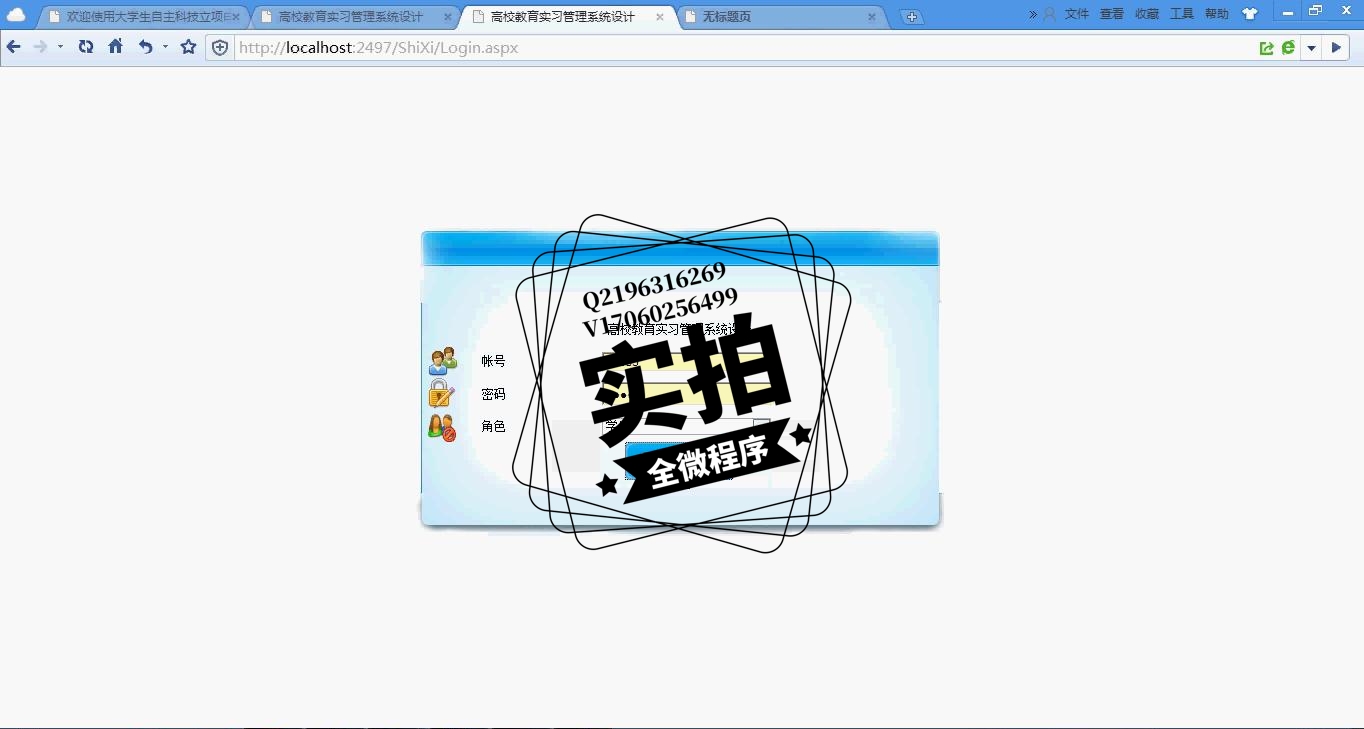The image size is (1364, 729).
Task: Open the 收藏 menu
Action: 1147,14
